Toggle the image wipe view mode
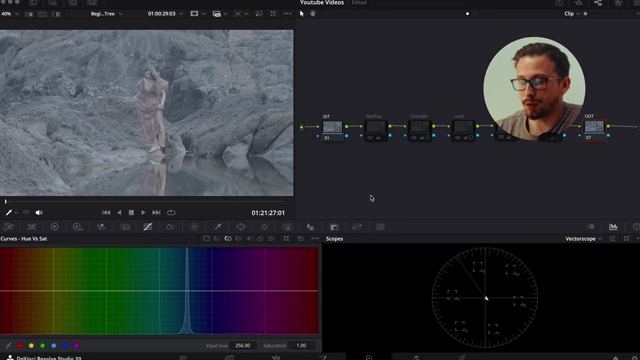Image resolution: width=640 pixels, height=360 pixels. (29, 14)
